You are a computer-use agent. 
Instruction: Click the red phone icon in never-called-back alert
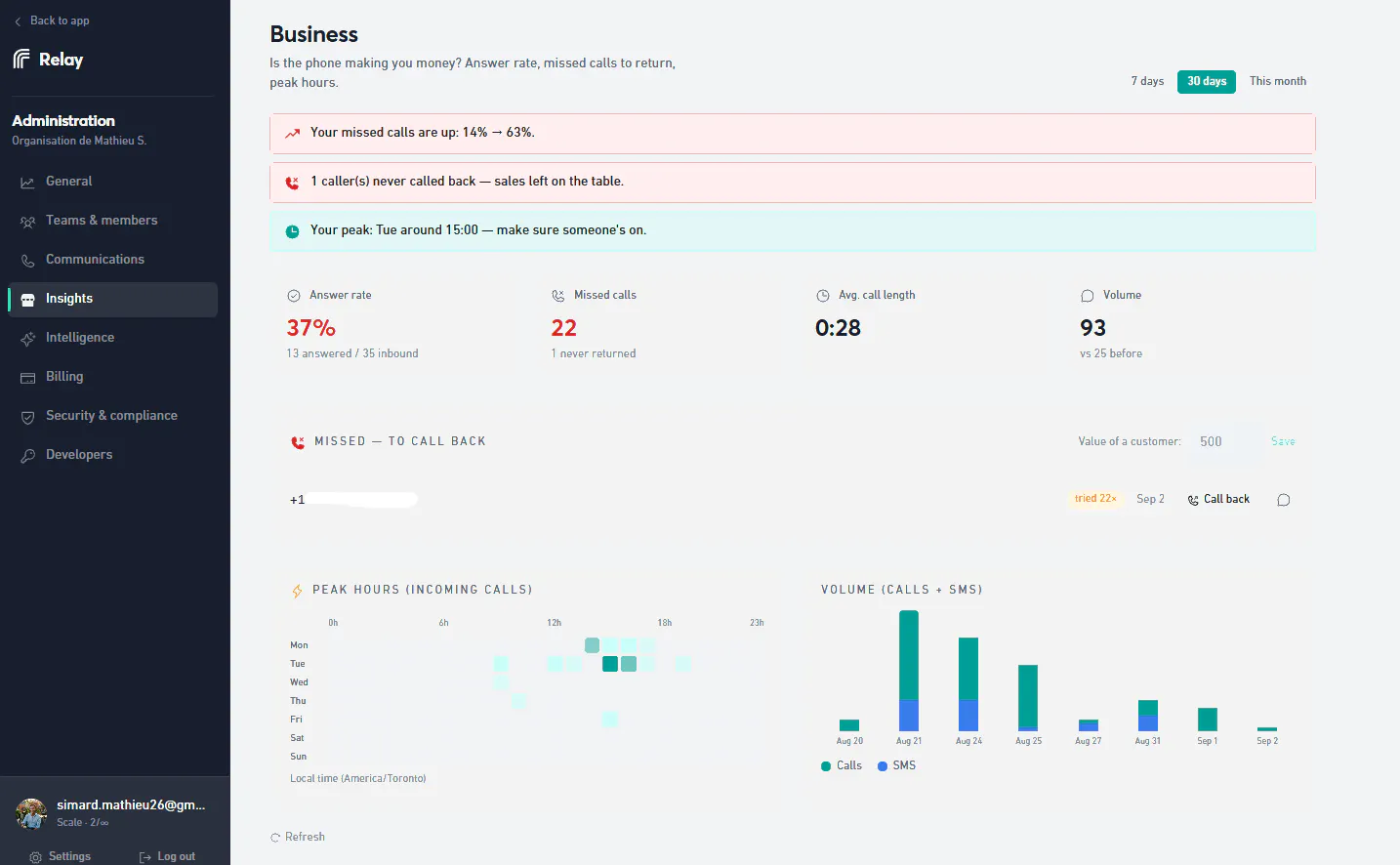pos(292,183)
